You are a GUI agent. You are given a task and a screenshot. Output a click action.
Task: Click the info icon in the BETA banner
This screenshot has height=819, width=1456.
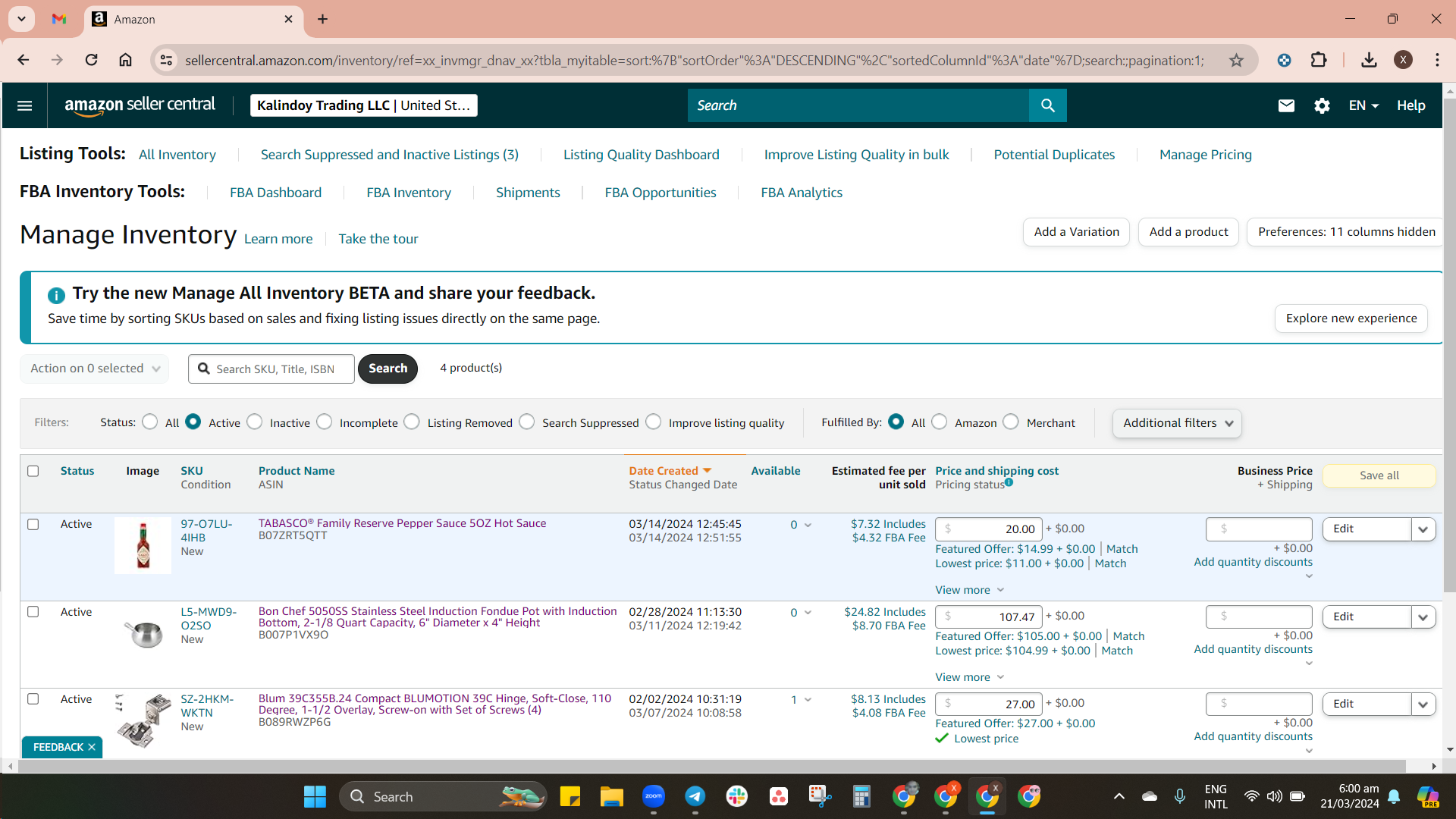(x=56, y=295)
